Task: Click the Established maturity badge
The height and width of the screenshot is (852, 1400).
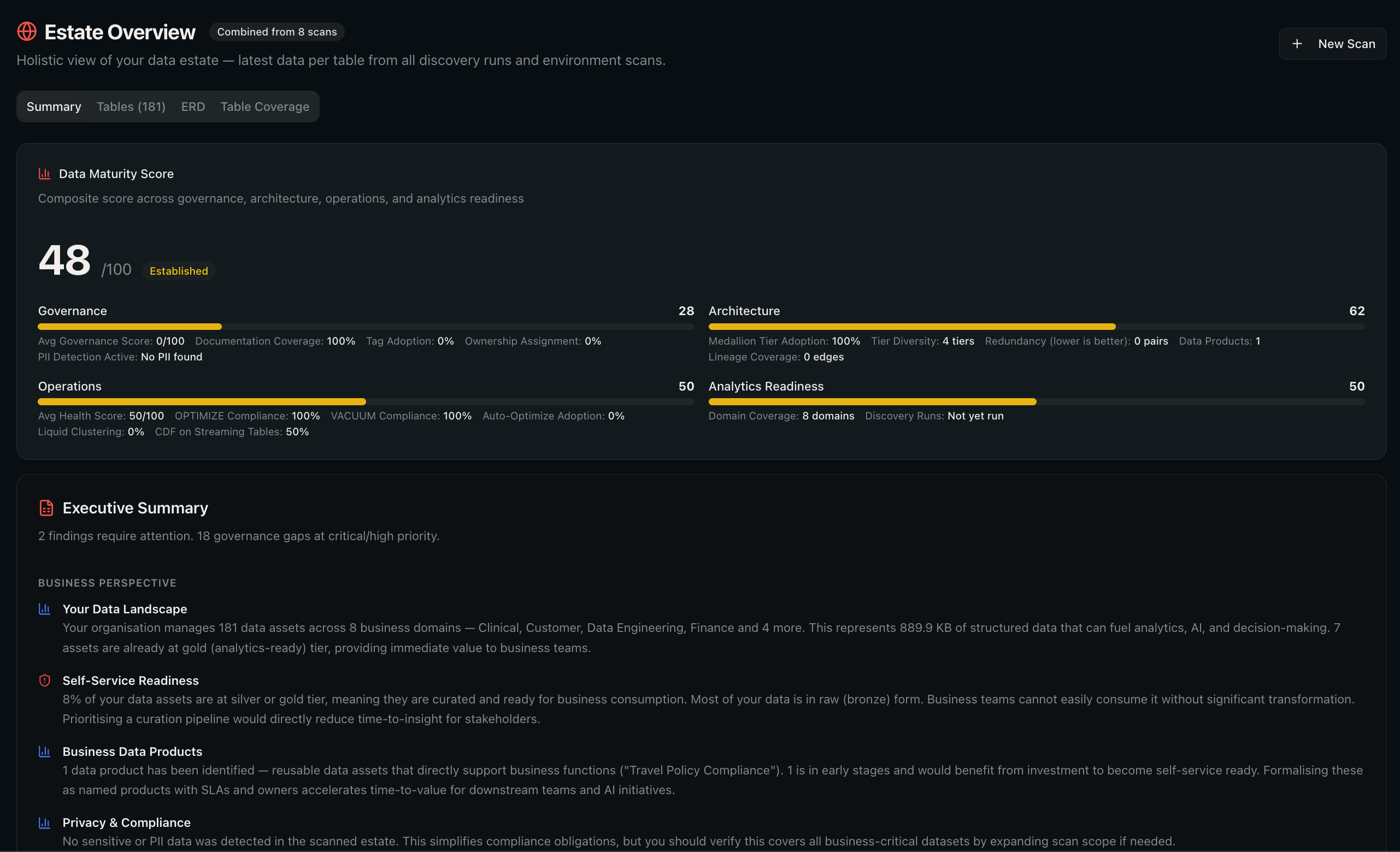Action: [179, 271]
